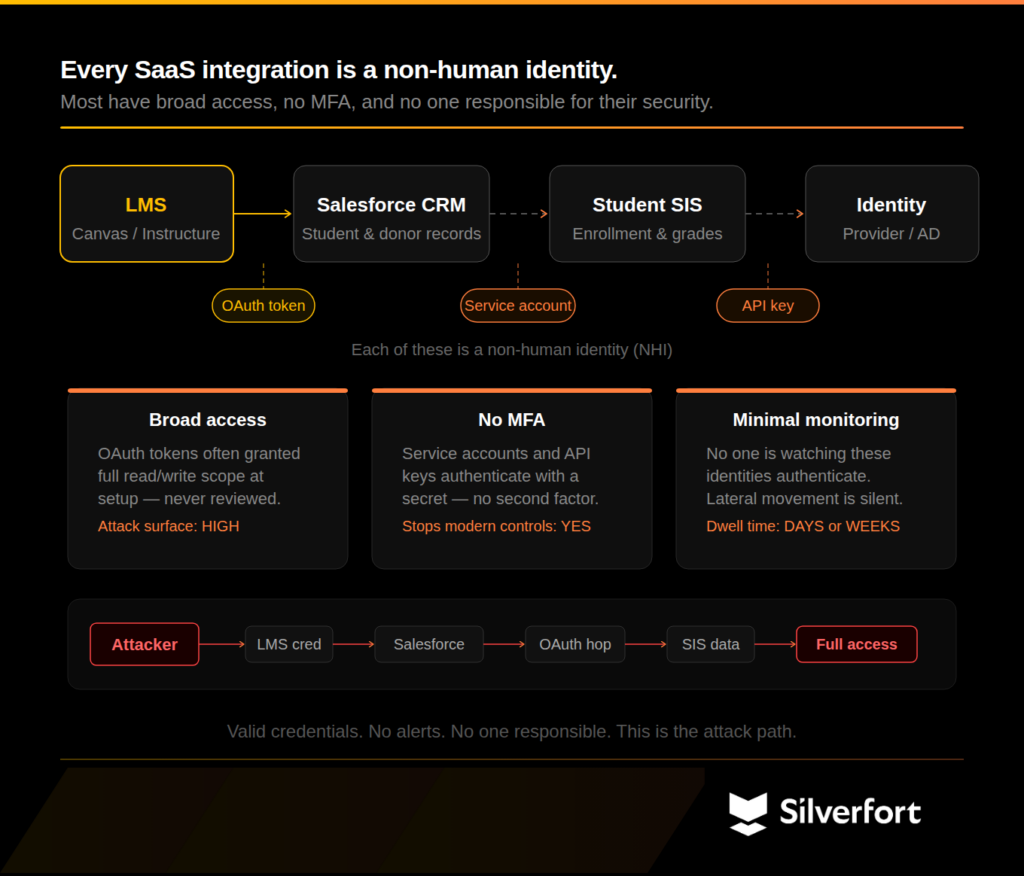Select the Student SIS box
This screenshot has height=876, width=1024.
coord(647,214)
